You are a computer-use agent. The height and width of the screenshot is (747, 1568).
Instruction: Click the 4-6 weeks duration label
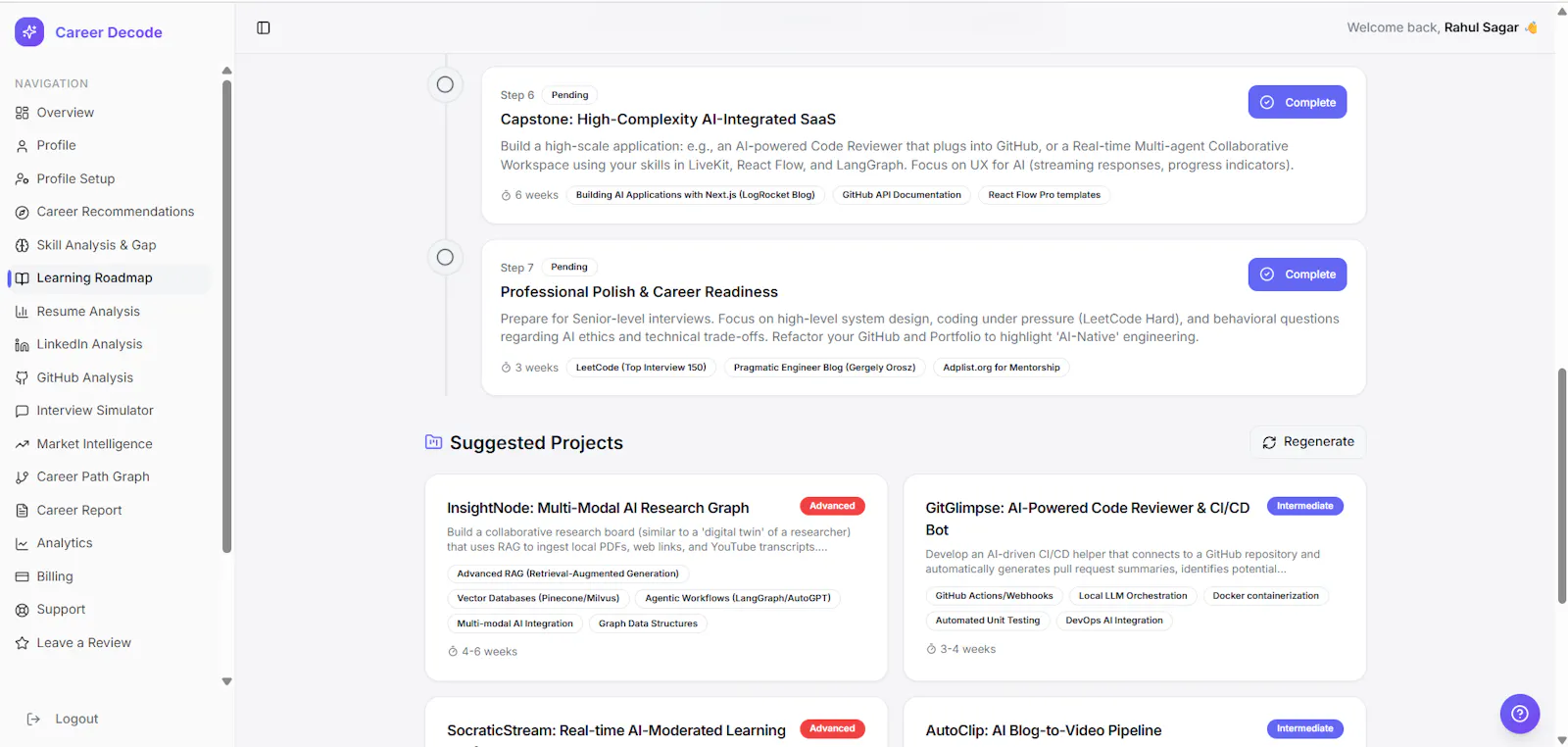coord(482,652)
